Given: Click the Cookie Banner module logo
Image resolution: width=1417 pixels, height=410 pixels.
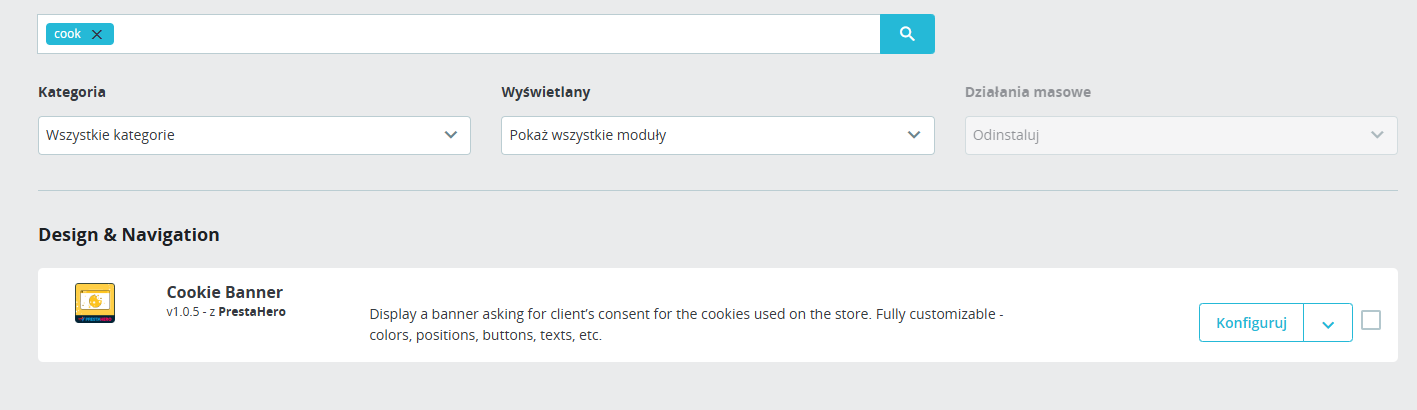Looking at the screenshot, I should (x=95, y=303).
